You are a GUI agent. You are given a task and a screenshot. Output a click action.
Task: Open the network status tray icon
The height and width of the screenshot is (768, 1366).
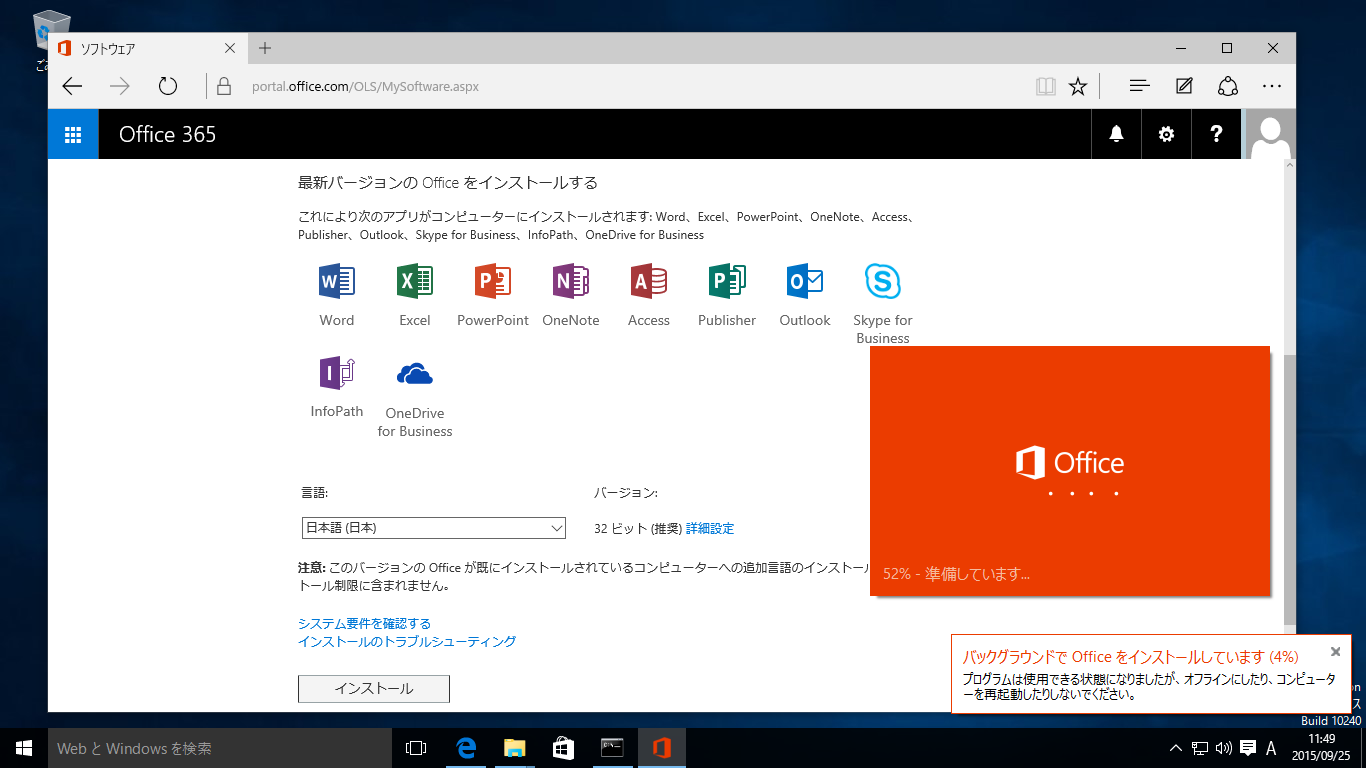click(x=1200, y=748)
